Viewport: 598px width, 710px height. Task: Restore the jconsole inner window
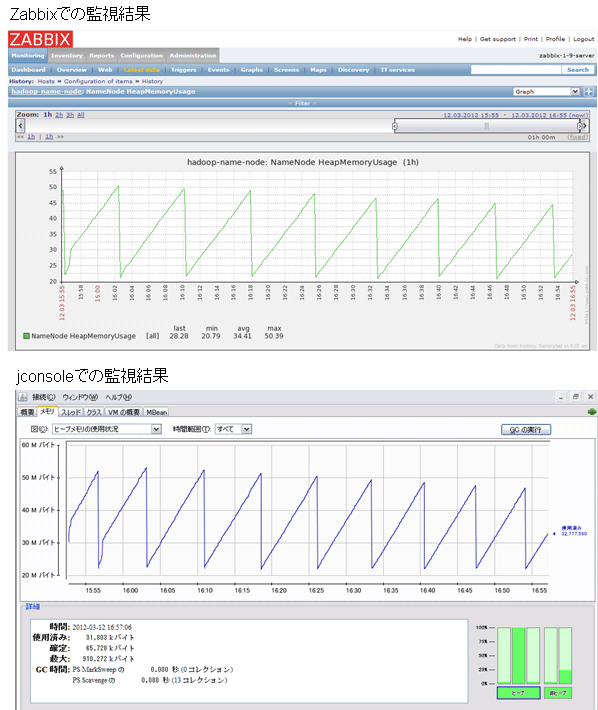click(x=575, y=397)
